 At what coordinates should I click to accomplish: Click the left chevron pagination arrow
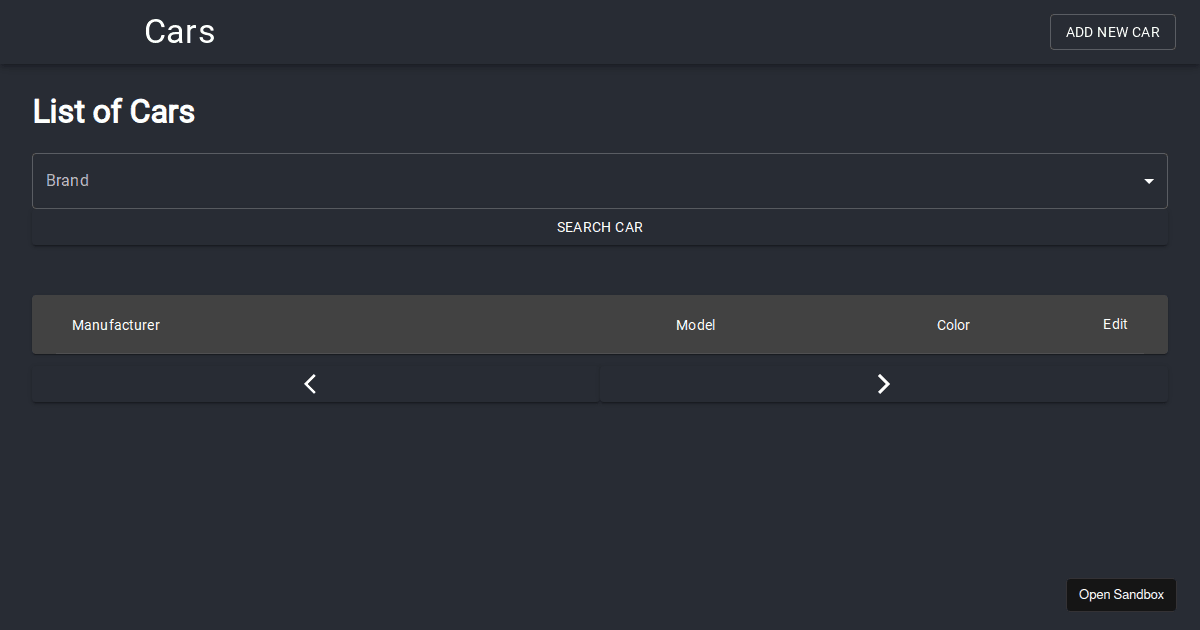point(310,384)
